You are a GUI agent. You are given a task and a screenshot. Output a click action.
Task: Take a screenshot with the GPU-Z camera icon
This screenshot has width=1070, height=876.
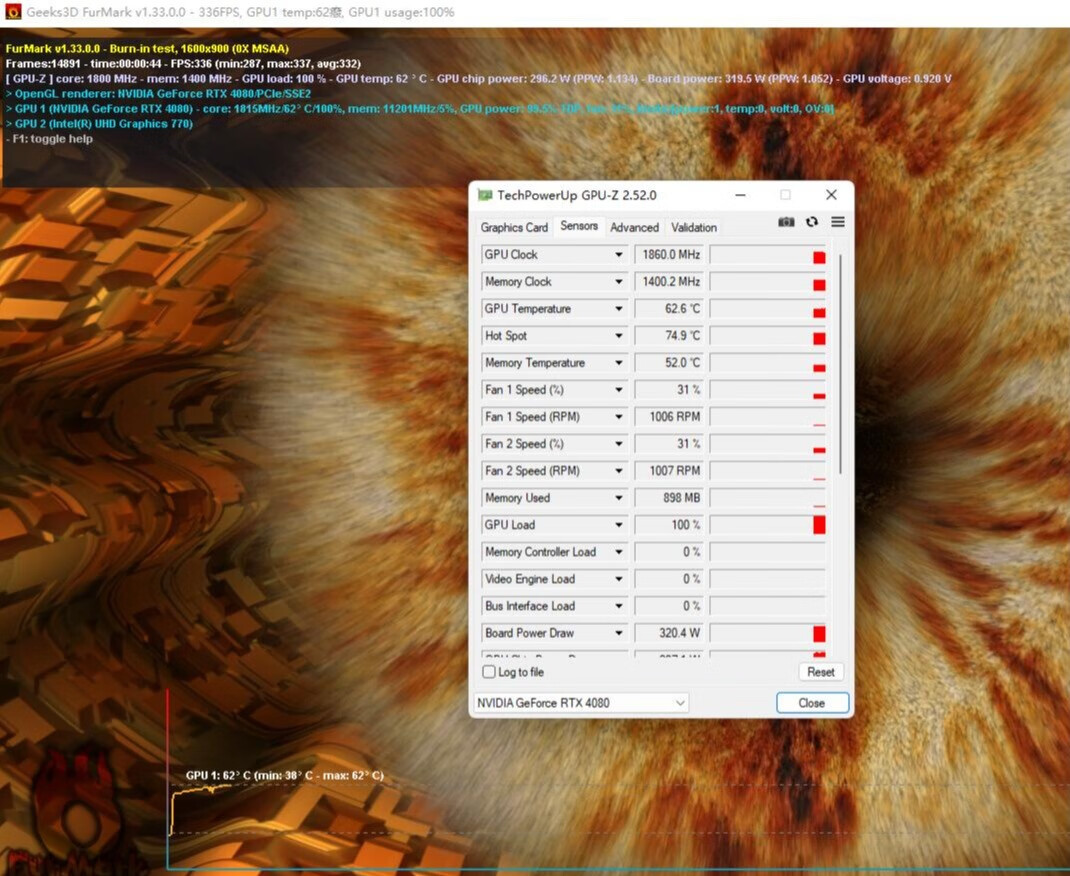786,222
